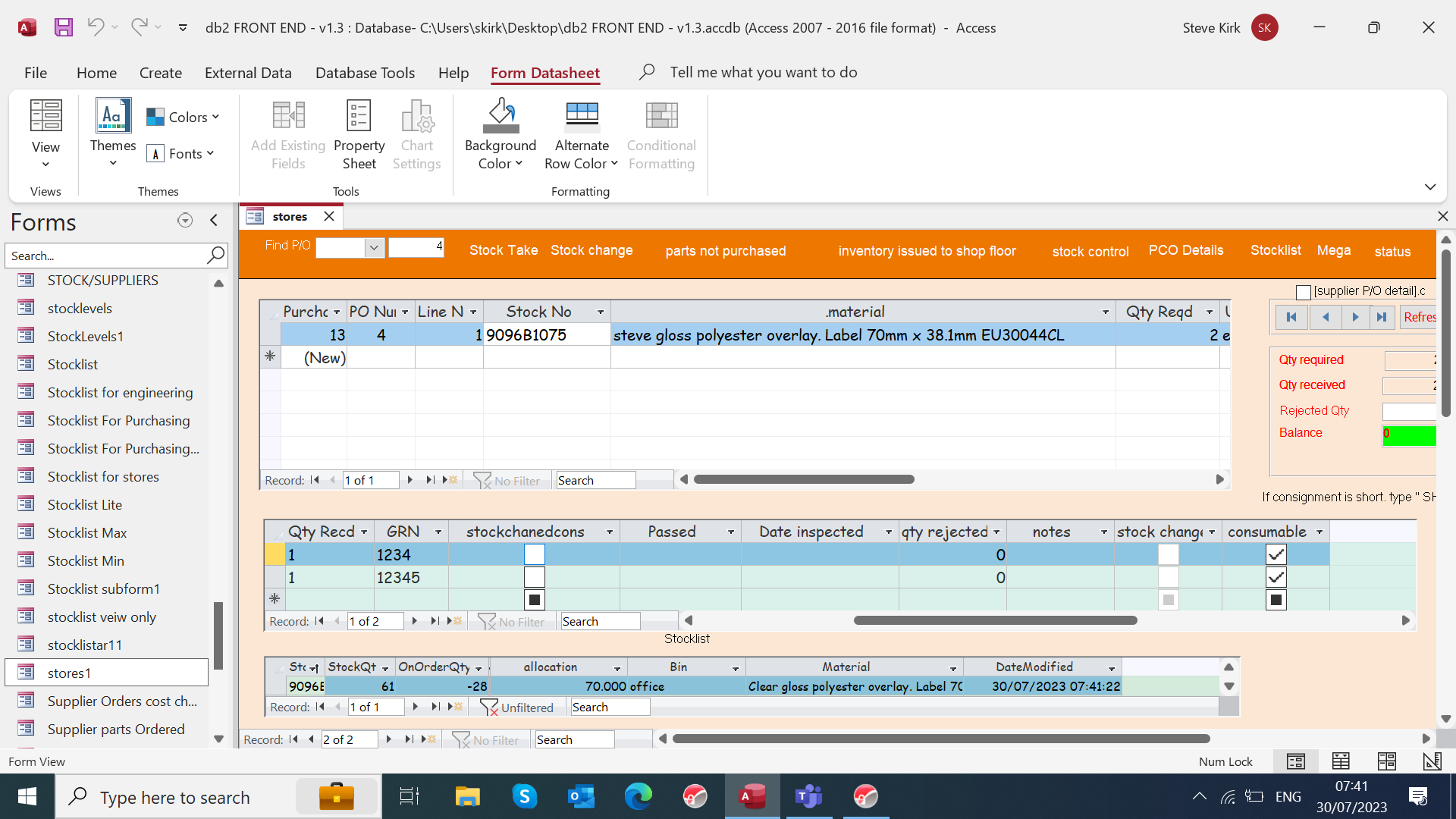Viewport: 1456px width, 819px height.
Task: Click the Background Color paint bucket
Action: 500,115
